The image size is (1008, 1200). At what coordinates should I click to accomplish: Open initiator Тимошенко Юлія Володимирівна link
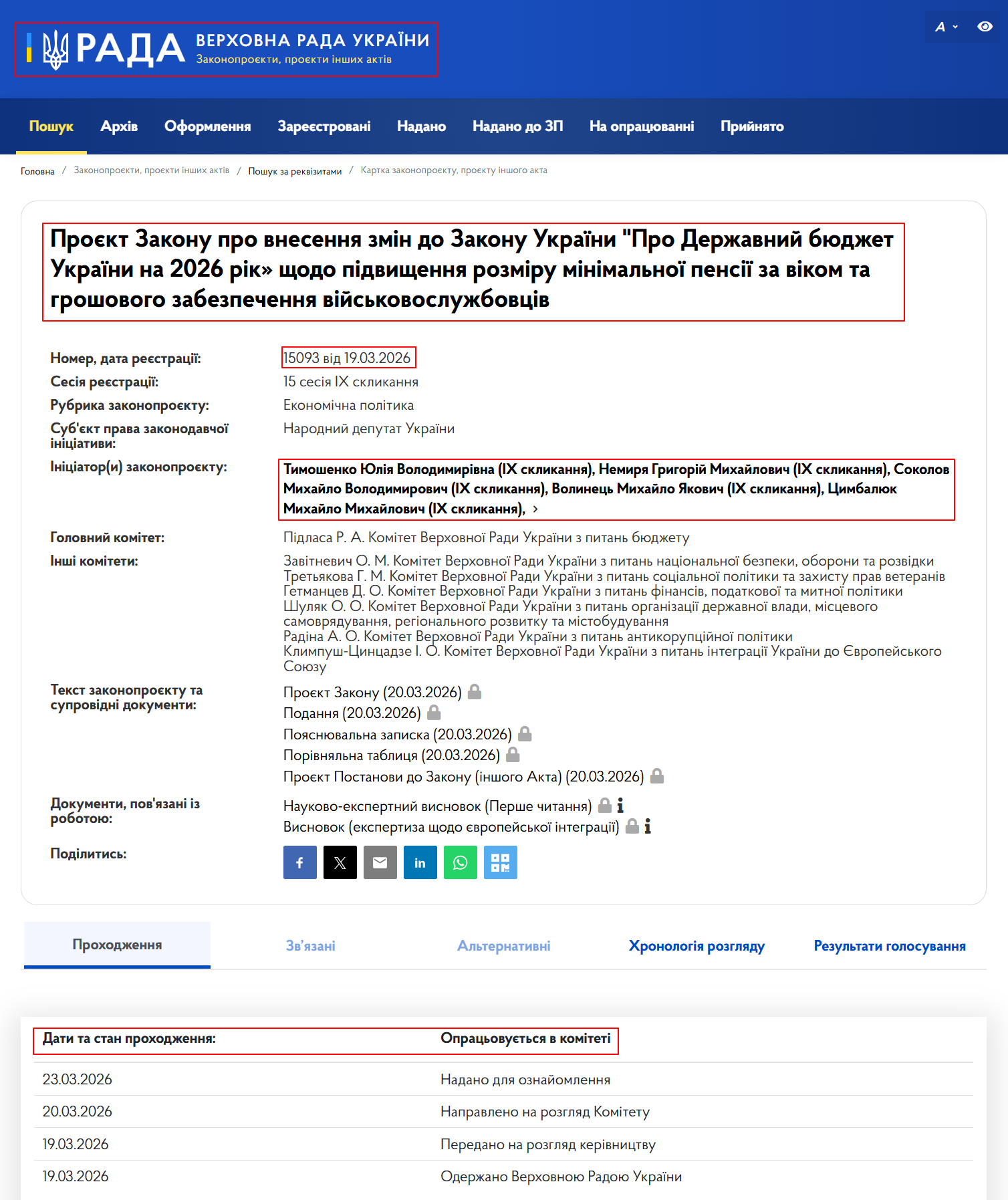[439, 469]
